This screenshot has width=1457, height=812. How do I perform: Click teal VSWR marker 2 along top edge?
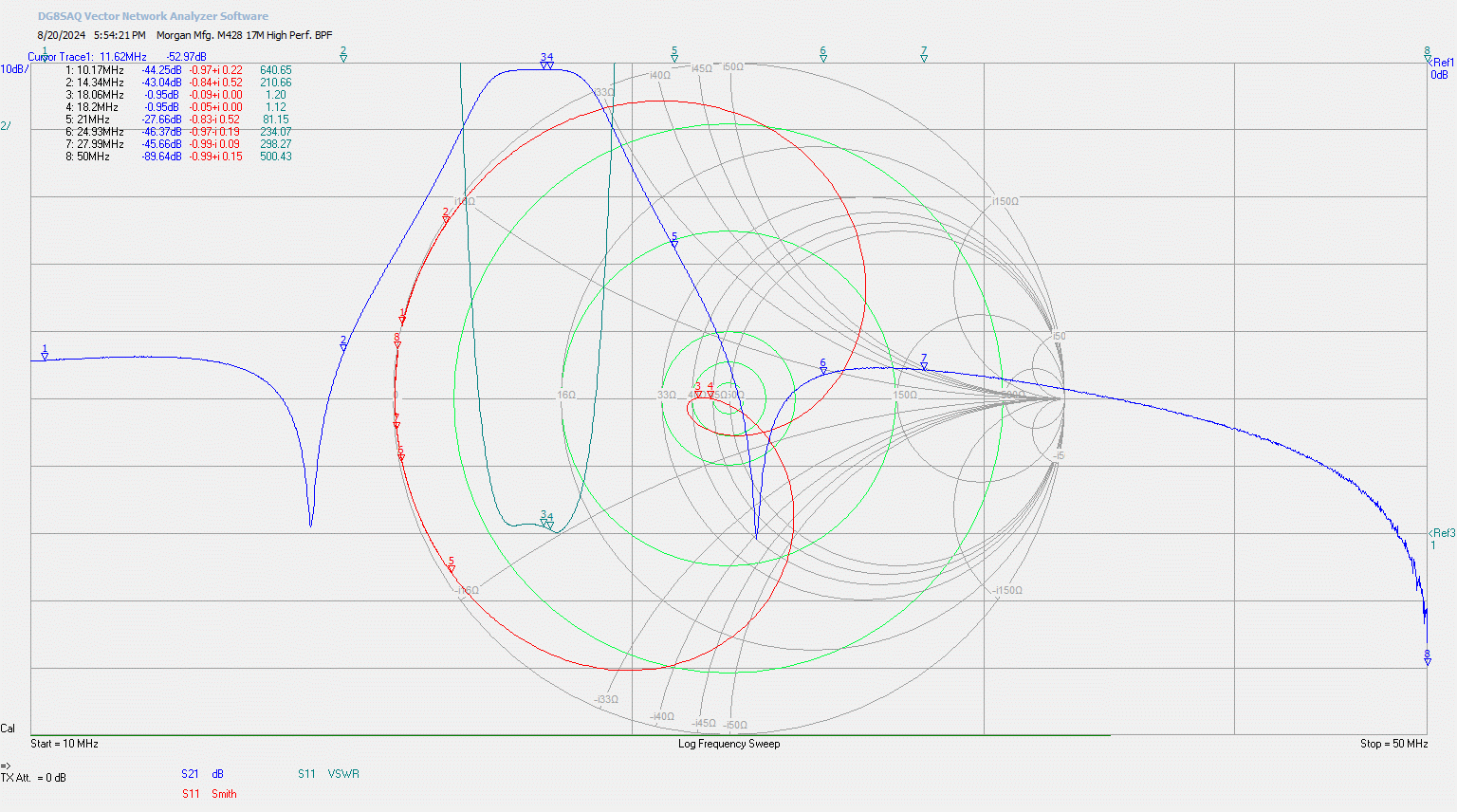pos(343,54)
